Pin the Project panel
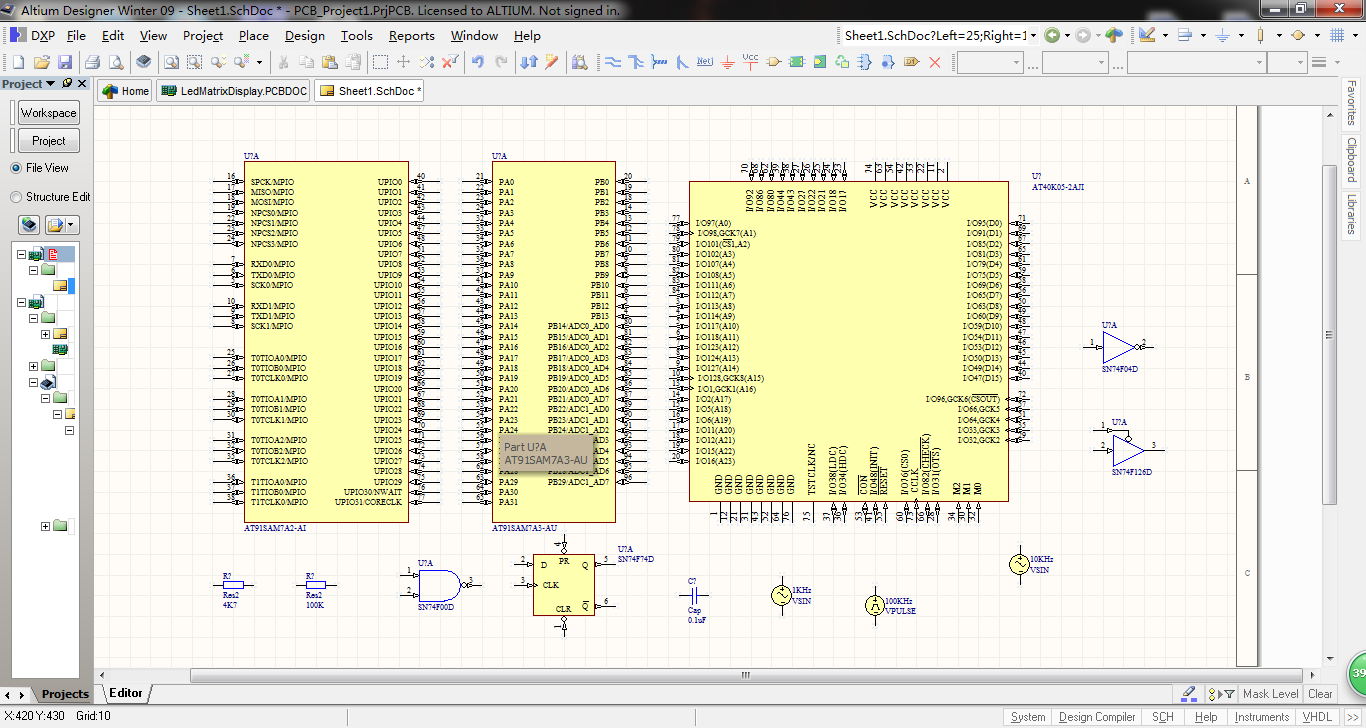The height and width of the screenshot is (728, 1366). (67, 84)
